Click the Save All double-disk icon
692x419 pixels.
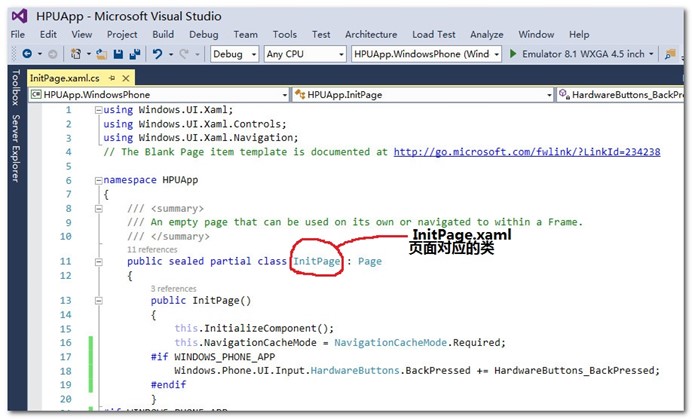[x=135, y=54]
